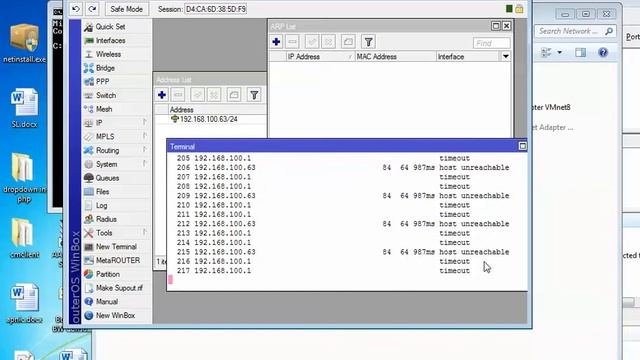Screen dimensions: 640x360
Task: Click the padlock icon in WinBox toolbar
Action: [519, 9]
